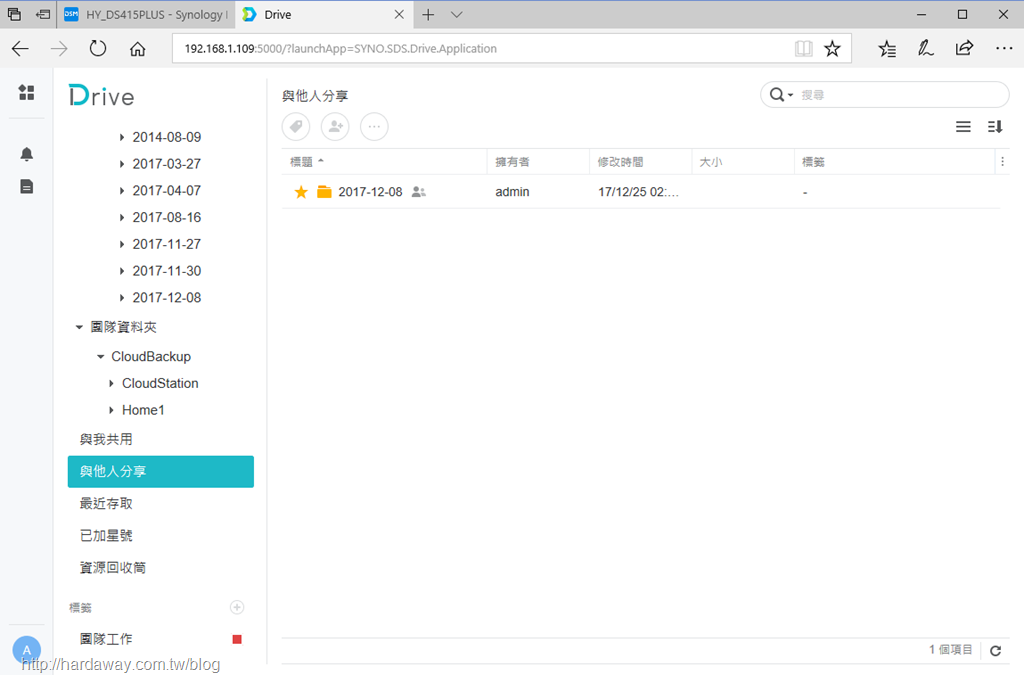Go to browser home page
The width and height of the screenshot is (1024, 675).
(x=137, y=48)
